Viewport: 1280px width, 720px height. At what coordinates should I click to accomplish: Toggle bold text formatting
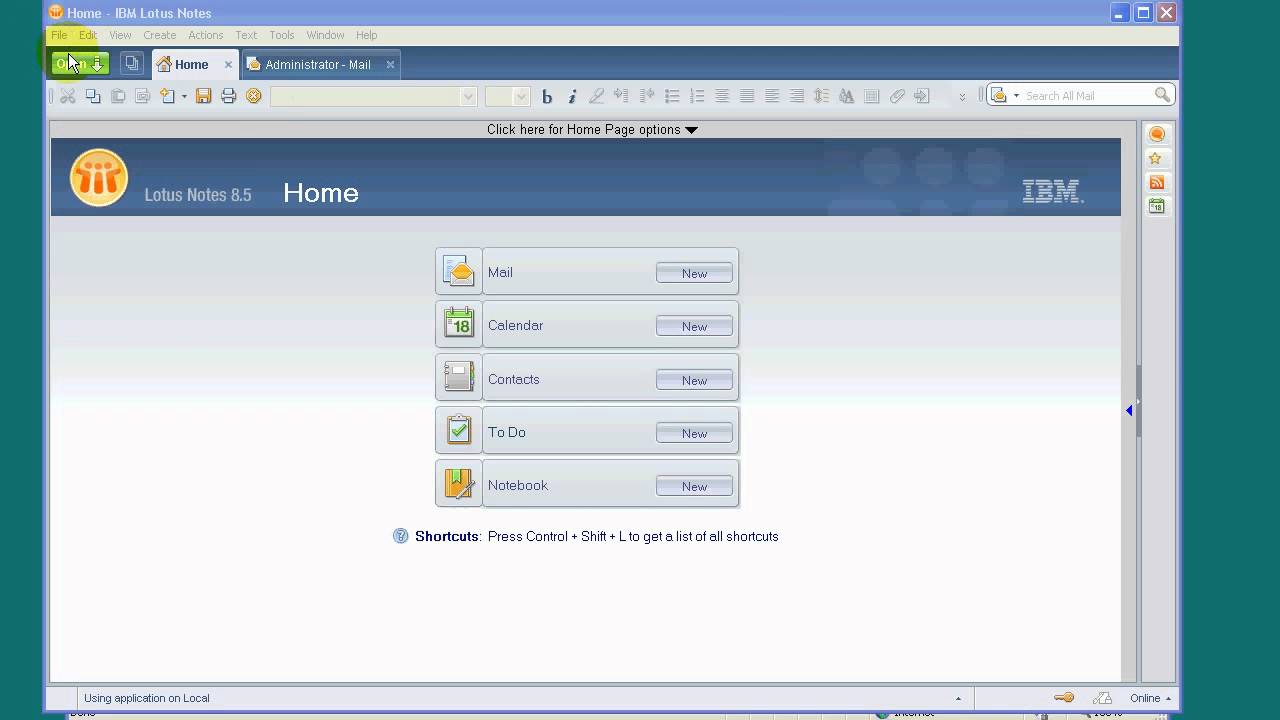547,96
